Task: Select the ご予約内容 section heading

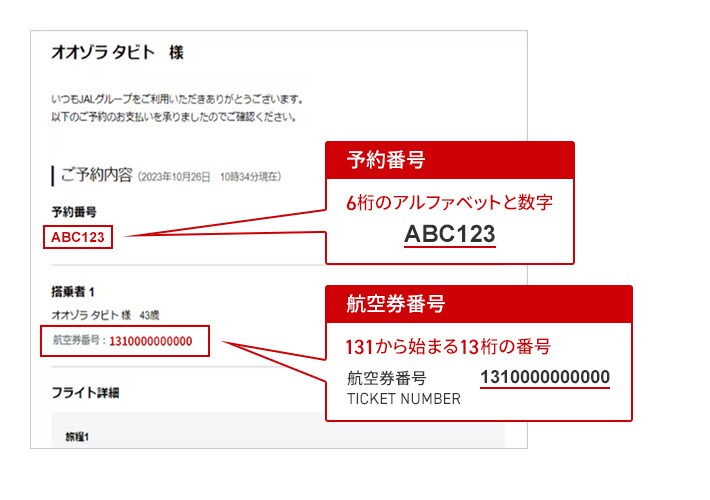Action: point(96,175)
